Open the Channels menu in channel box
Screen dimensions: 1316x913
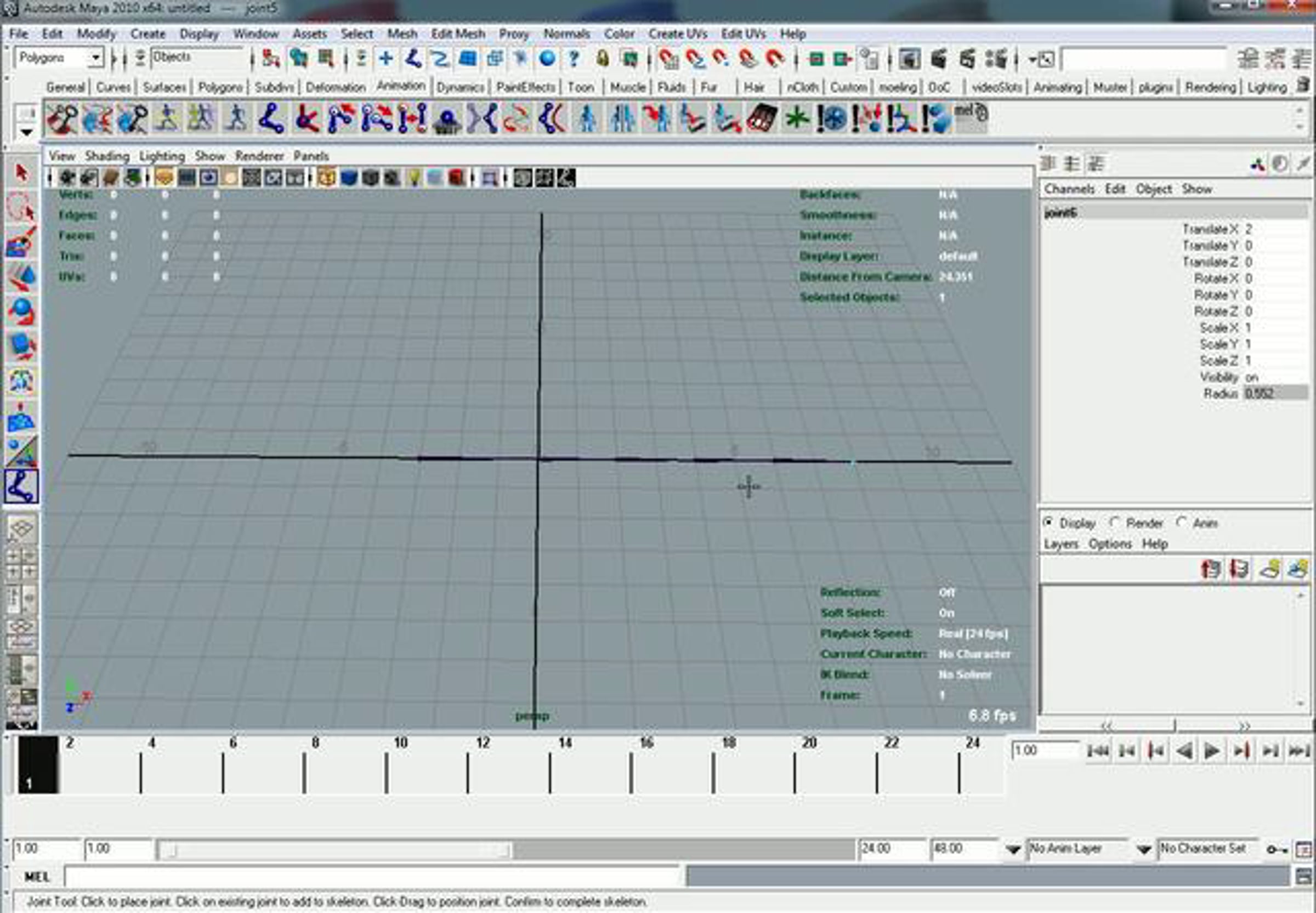[x=1069, y=189]
